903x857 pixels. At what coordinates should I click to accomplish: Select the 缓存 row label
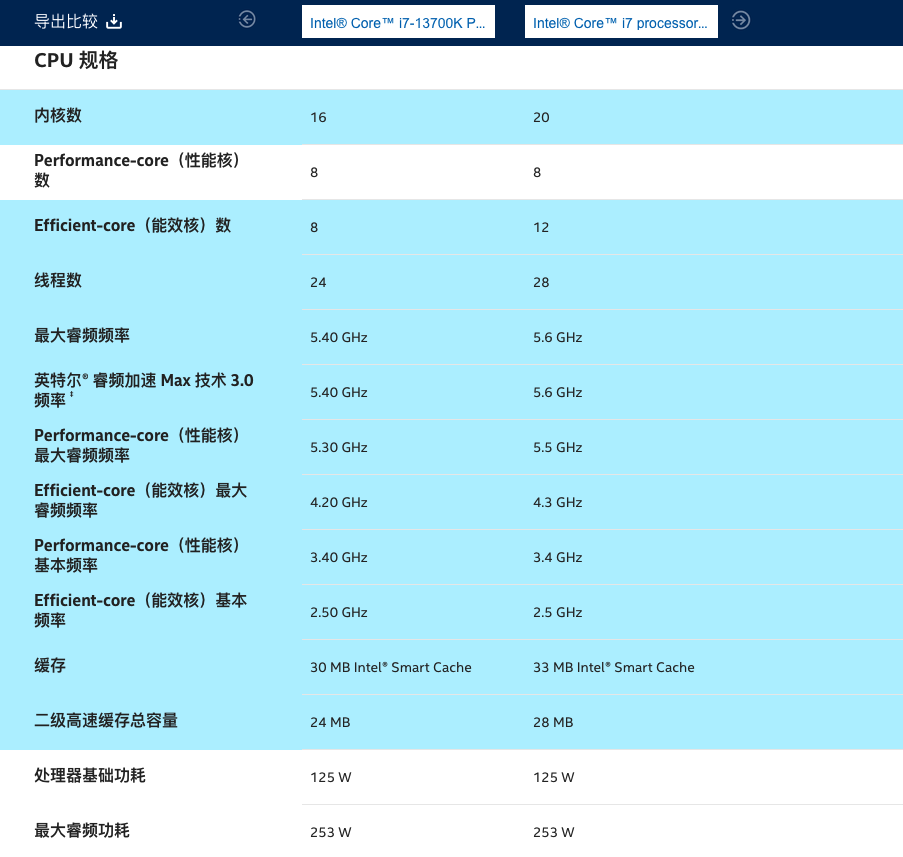[x=50, y=665]
